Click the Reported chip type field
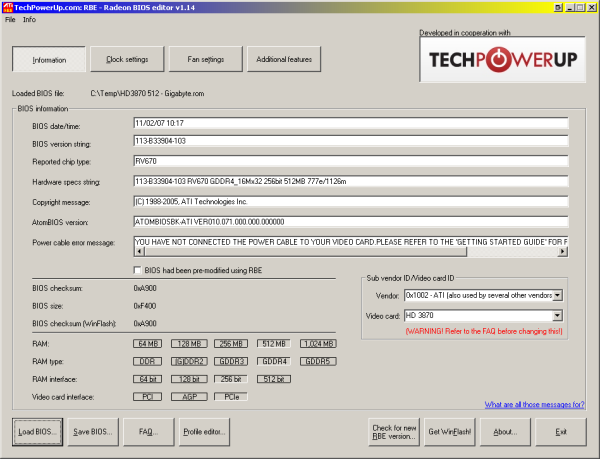This screenshot has width=600, height=459. tap(351, 161)
